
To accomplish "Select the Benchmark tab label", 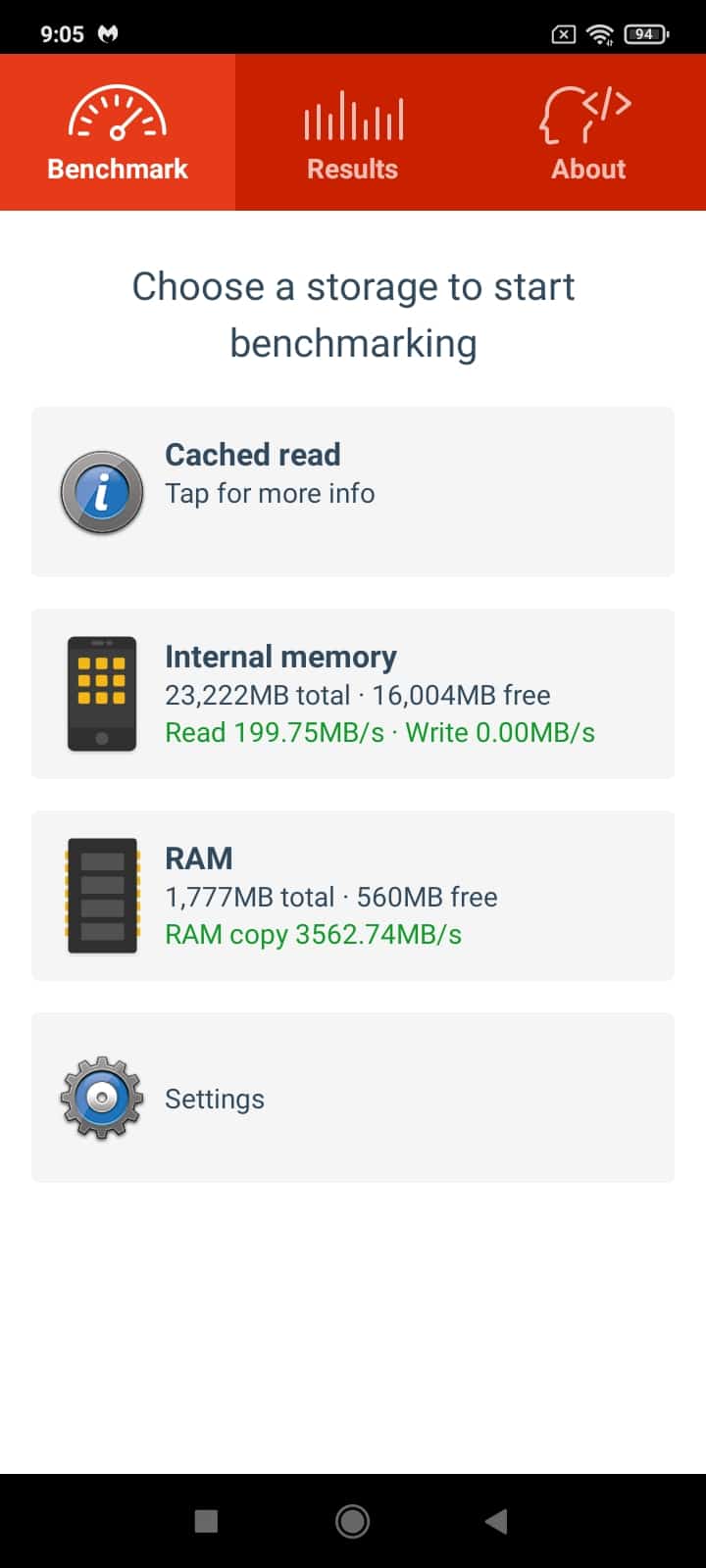I will coord(118,169).
